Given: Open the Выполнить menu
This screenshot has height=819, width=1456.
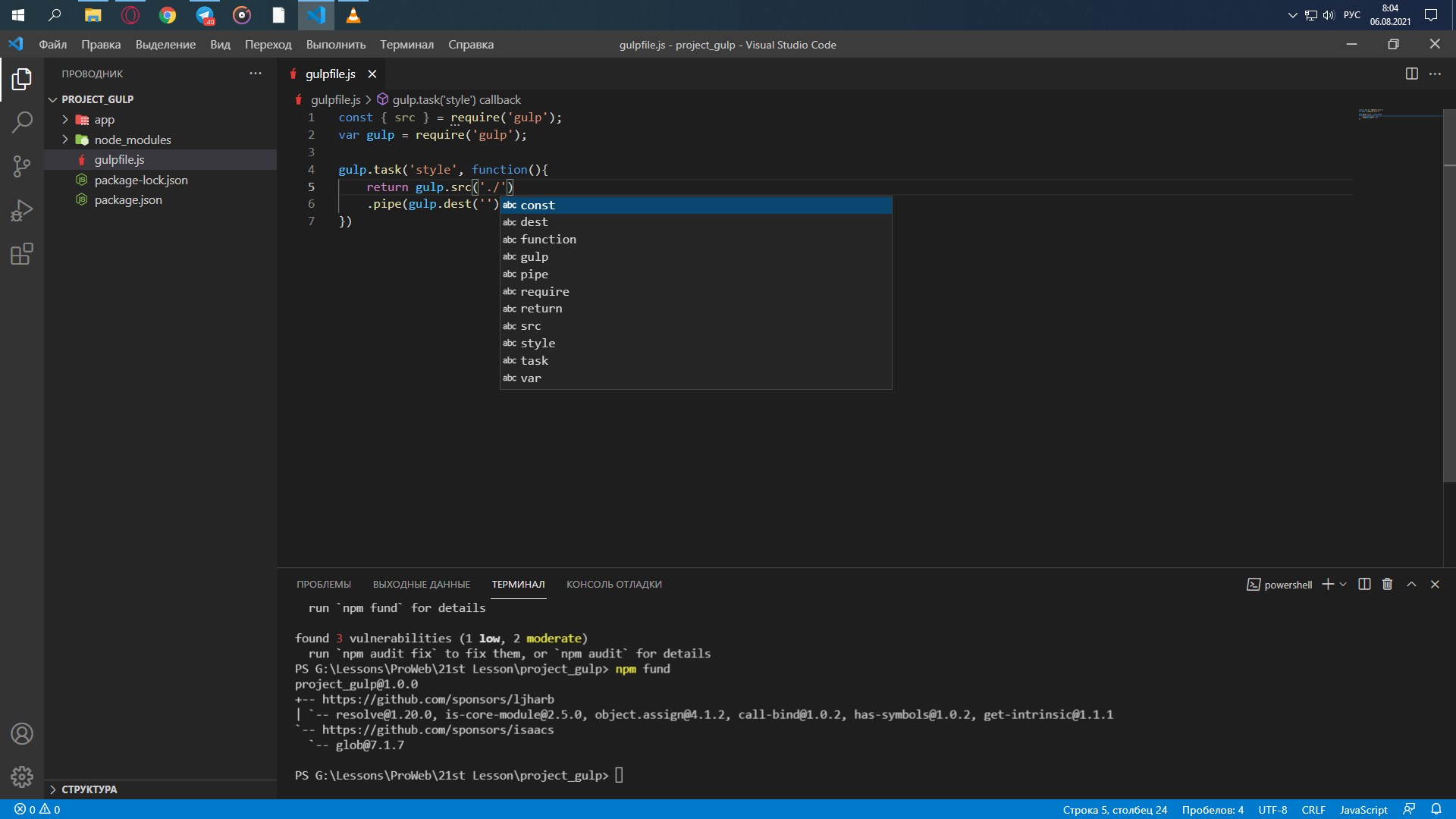Looking at the screenshot, I should point(336,45).
